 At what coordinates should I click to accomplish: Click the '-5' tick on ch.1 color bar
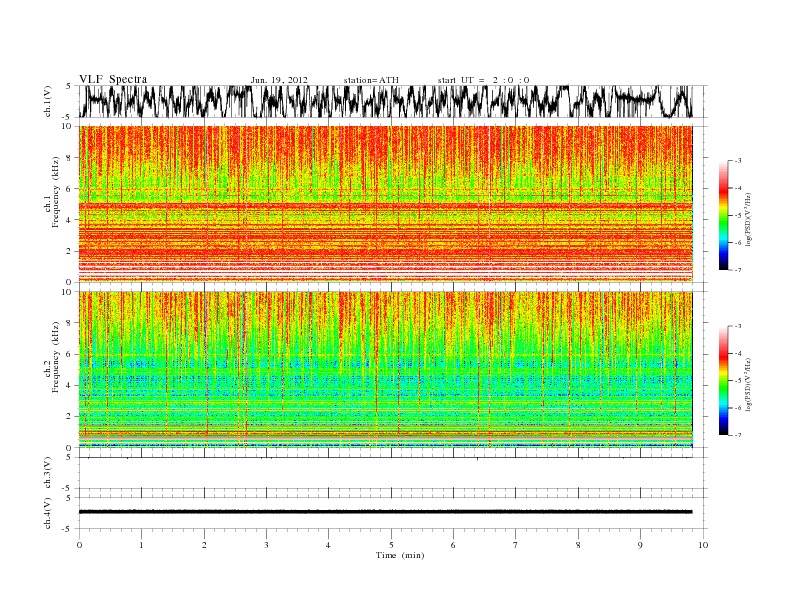point(738,216)
